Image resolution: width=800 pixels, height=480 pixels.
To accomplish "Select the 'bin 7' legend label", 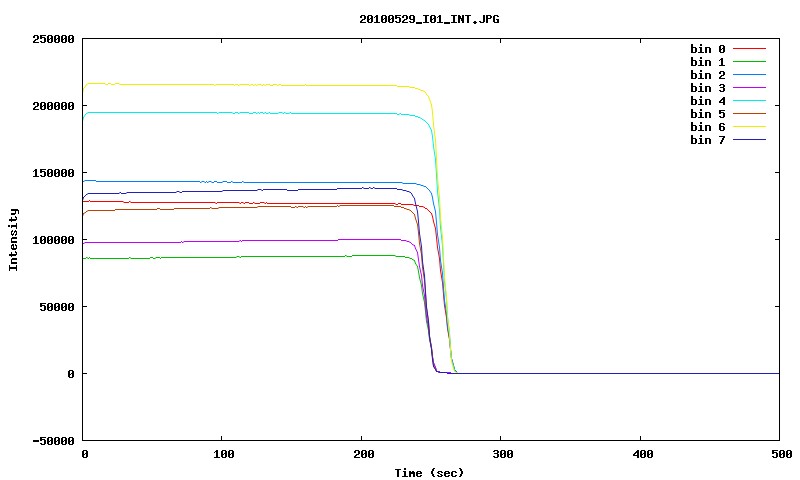I will 708,140.
